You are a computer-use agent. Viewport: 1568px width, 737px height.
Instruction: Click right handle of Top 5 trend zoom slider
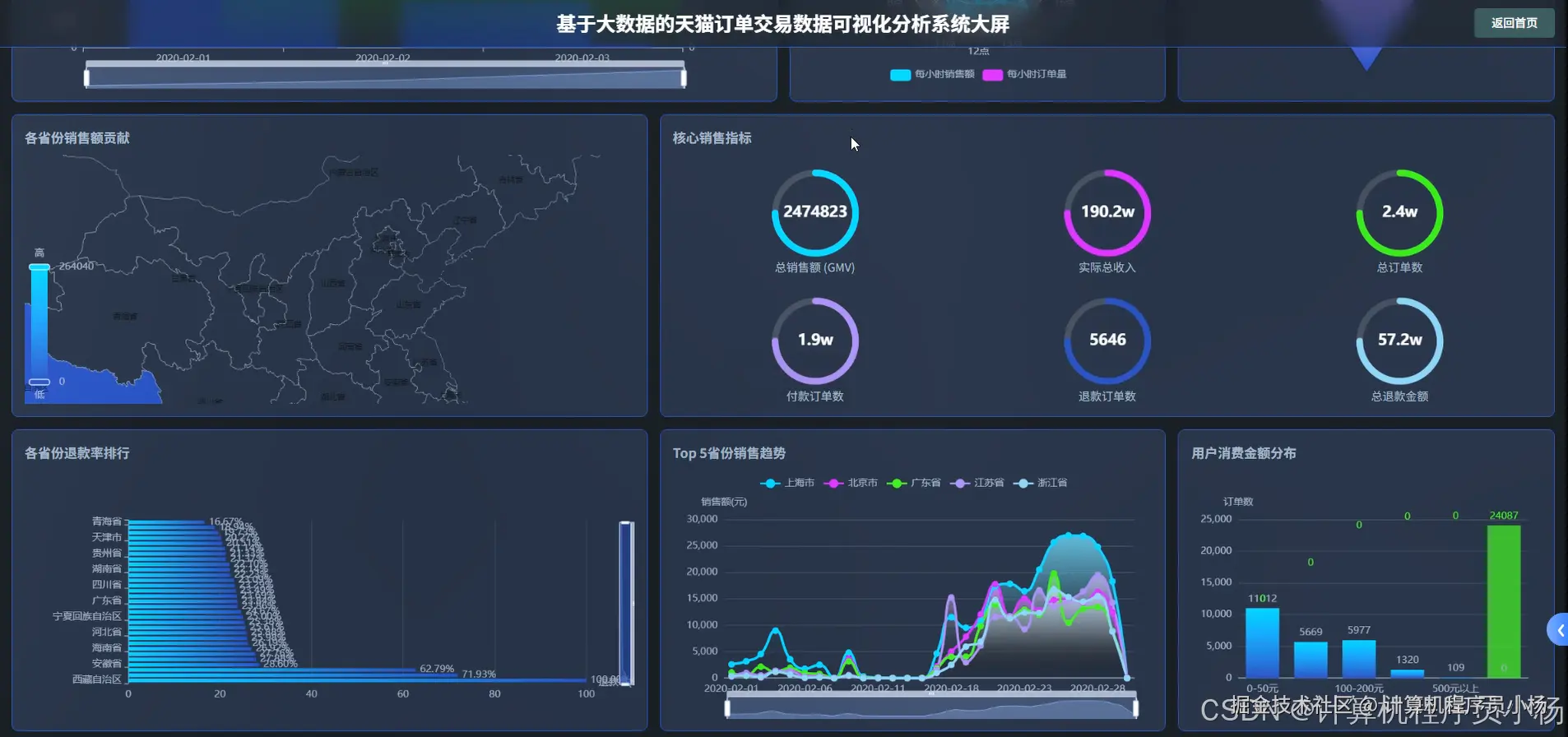[x=1135, y=708]
